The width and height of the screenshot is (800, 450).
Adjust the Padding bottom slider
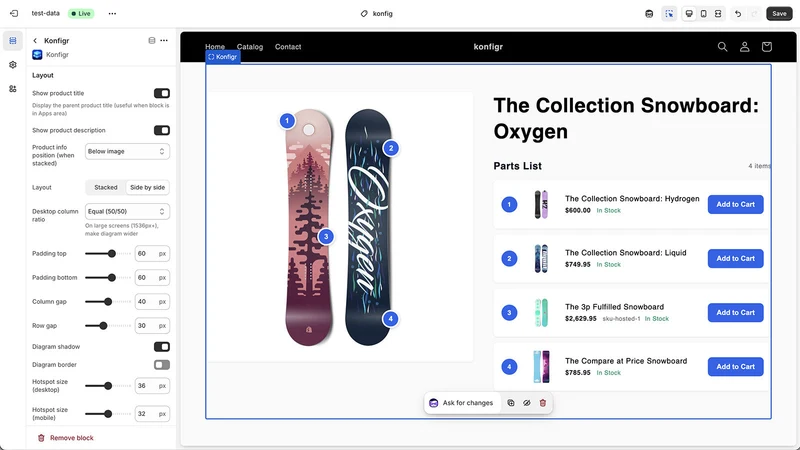click(x=108, y=278)
